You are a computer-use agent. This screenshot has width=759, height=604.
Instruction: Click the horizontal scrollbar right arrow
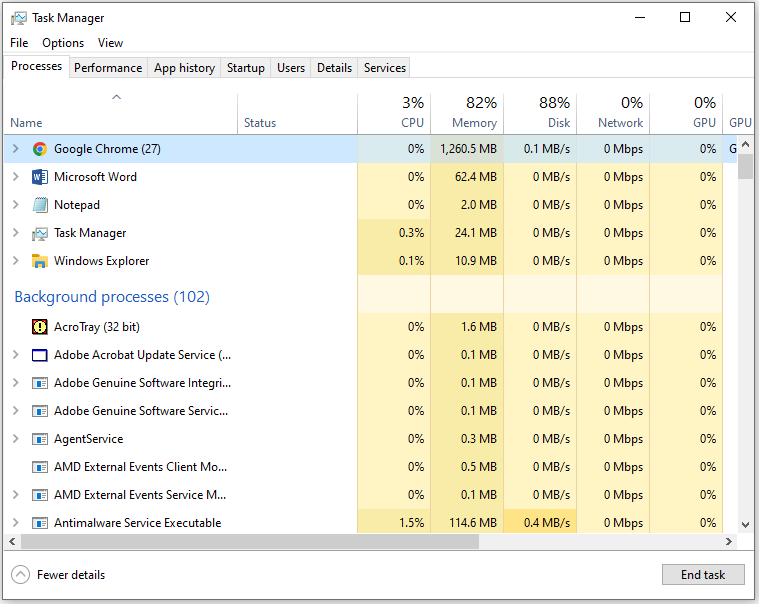click(729, 542)
